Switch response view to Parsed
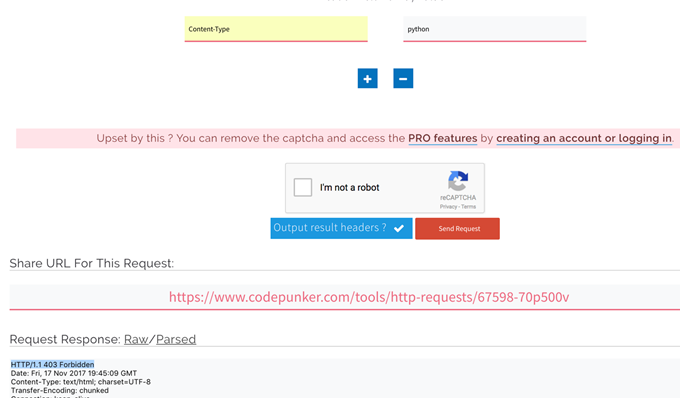This screenshot has width=680, height=398. point(176,339)
